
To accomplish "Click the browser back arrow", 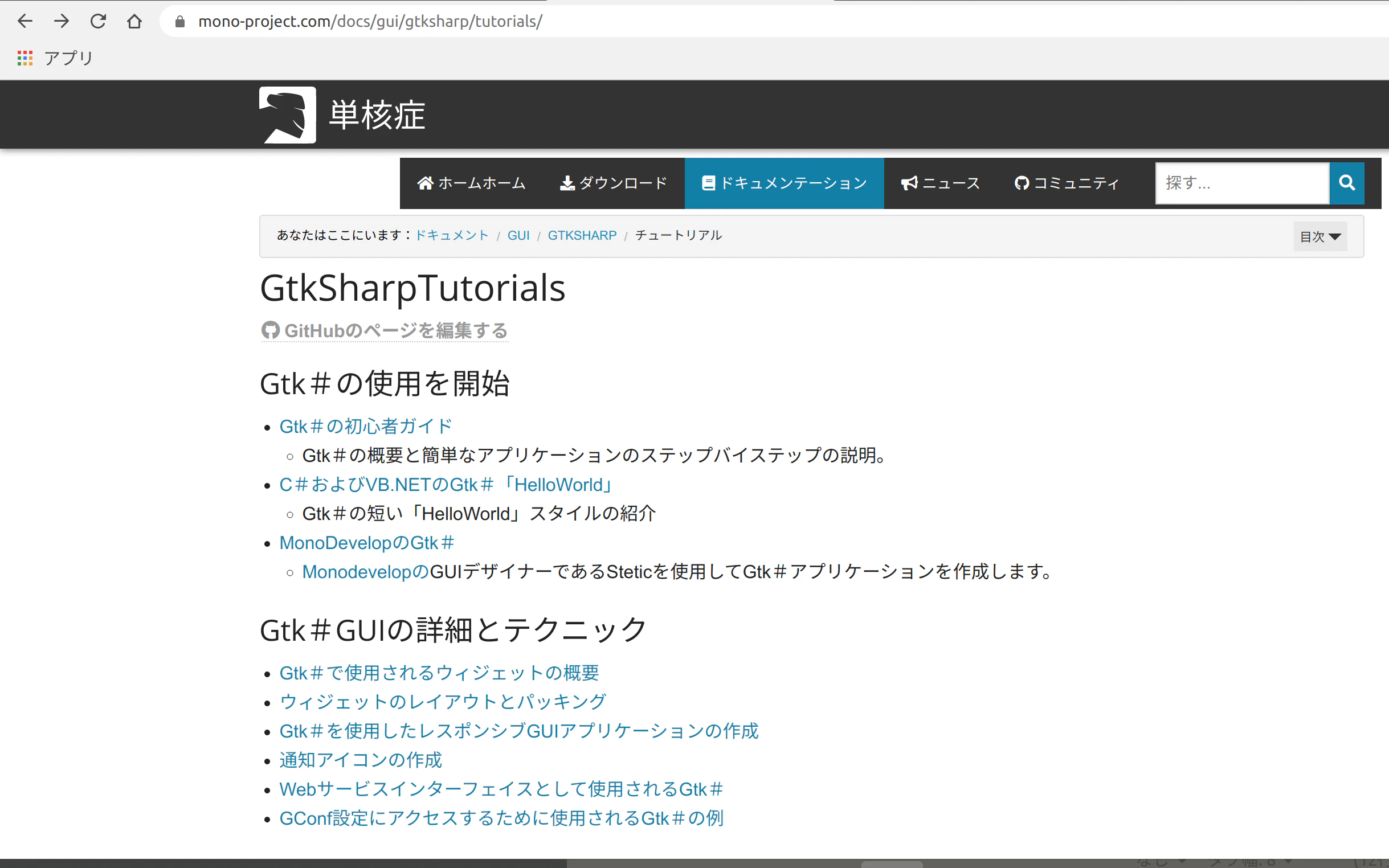I will click(25, 21).
